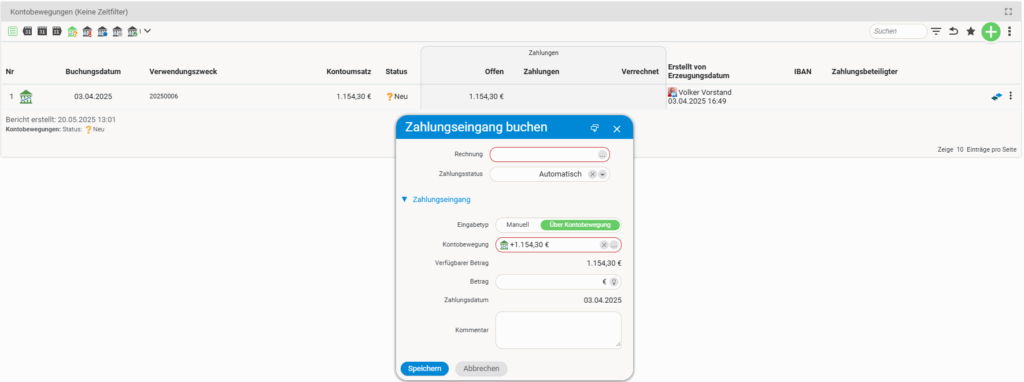
Task: Click the Nr column header
Action: point(10,72)
